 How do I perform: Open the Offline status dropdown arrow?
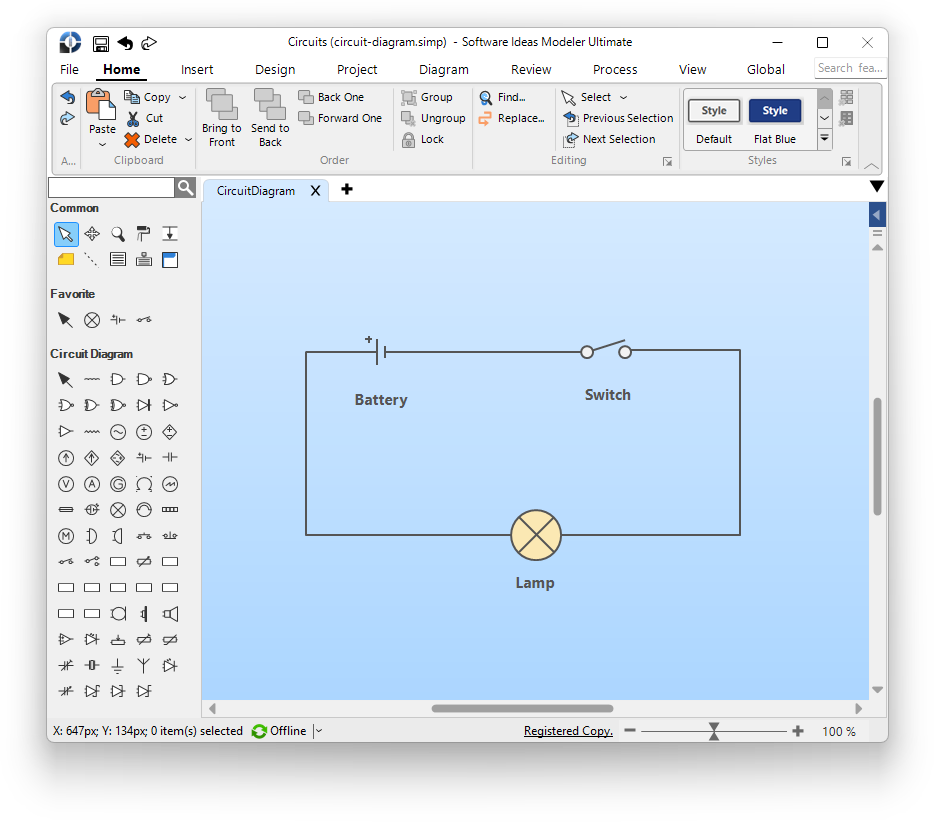pos(319,731)
